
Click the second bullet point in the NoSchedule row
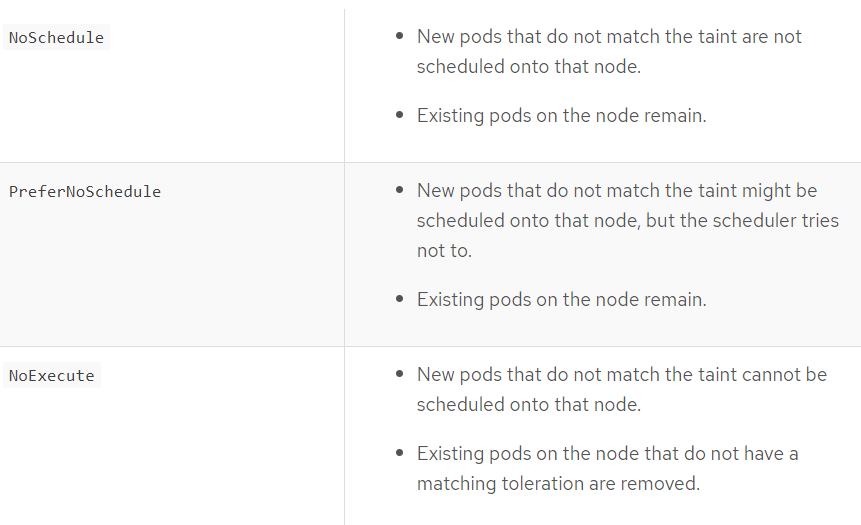(x=400, y=115)
